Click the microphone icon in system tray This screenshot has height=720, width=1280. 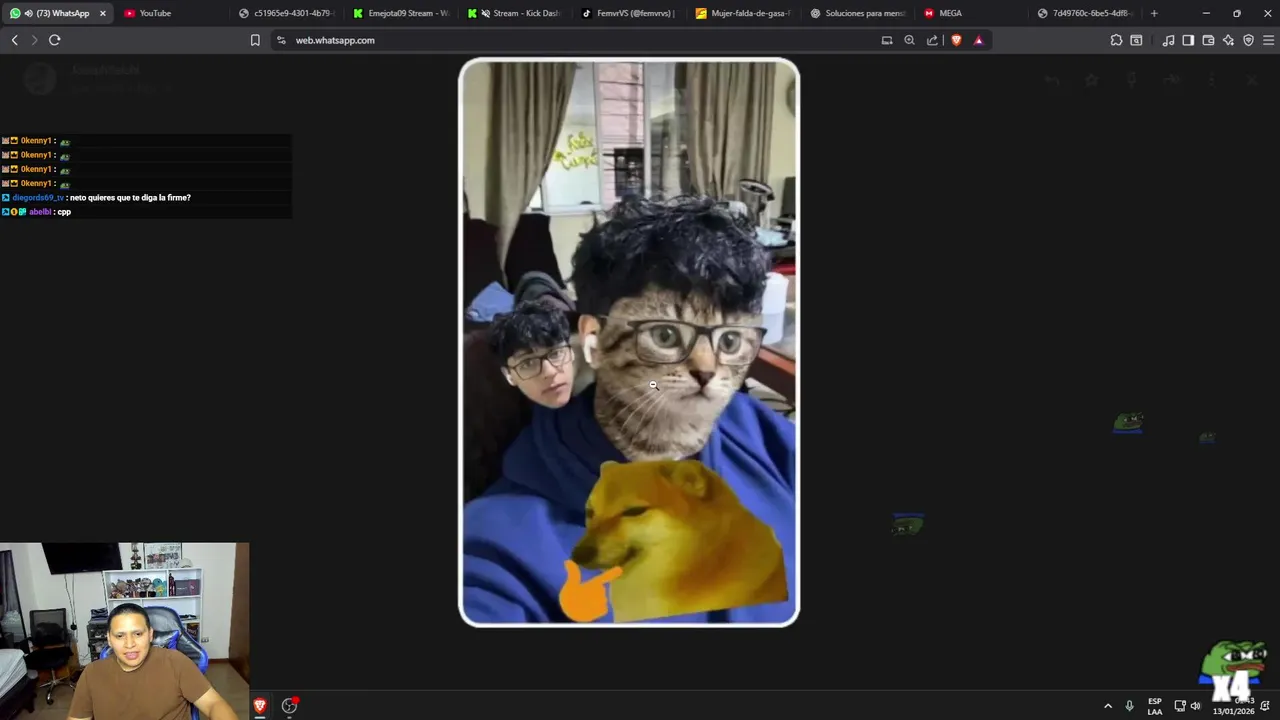1130,706
